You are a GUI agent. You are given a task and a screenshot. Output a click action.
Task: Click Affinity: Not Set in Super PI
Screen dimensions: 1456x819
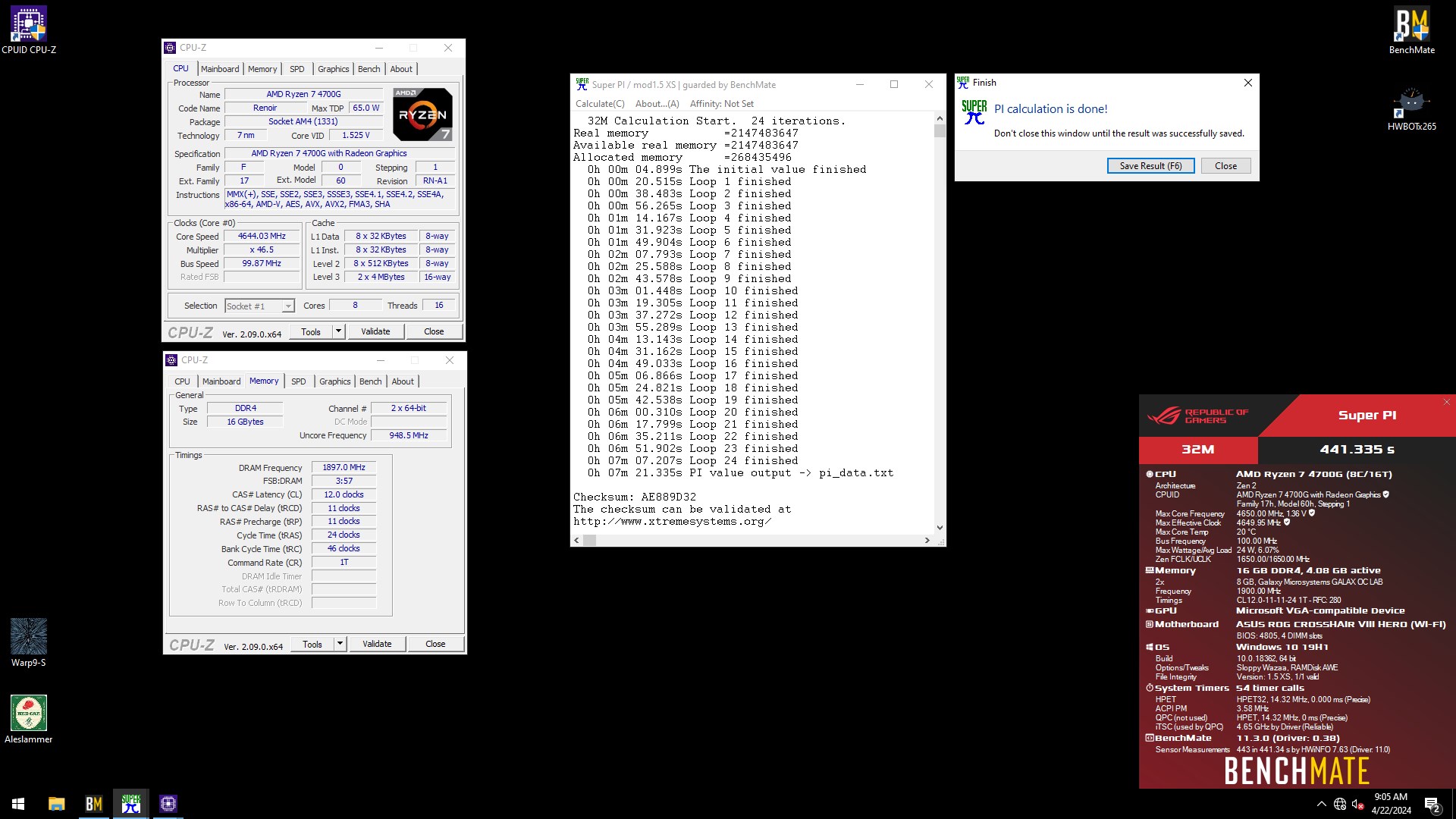[x=722, y=104]
